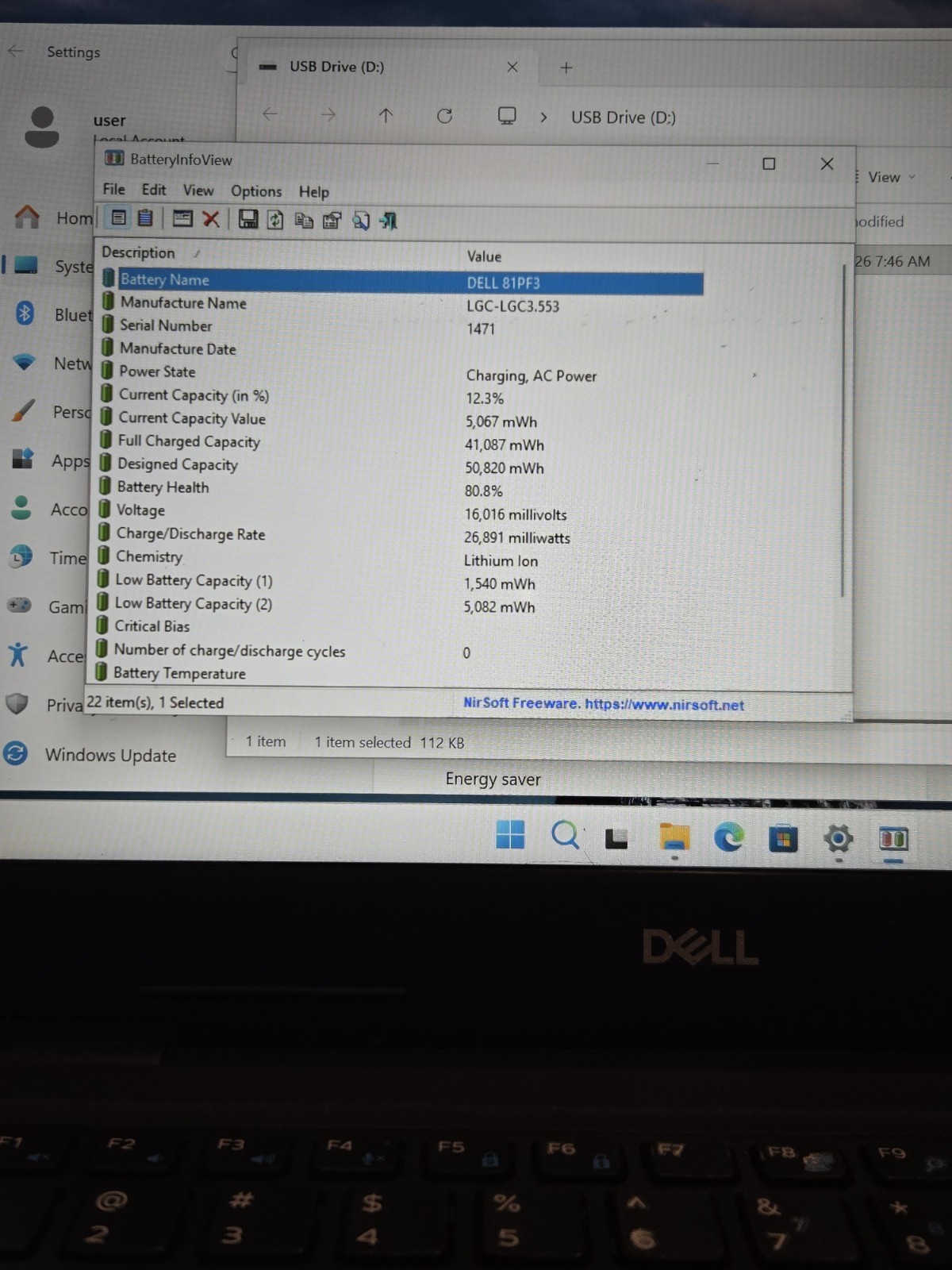The width and height of the screenshot is (952, 1270).
Task: Select the Voltage row
Action: [x=401, y=511]
